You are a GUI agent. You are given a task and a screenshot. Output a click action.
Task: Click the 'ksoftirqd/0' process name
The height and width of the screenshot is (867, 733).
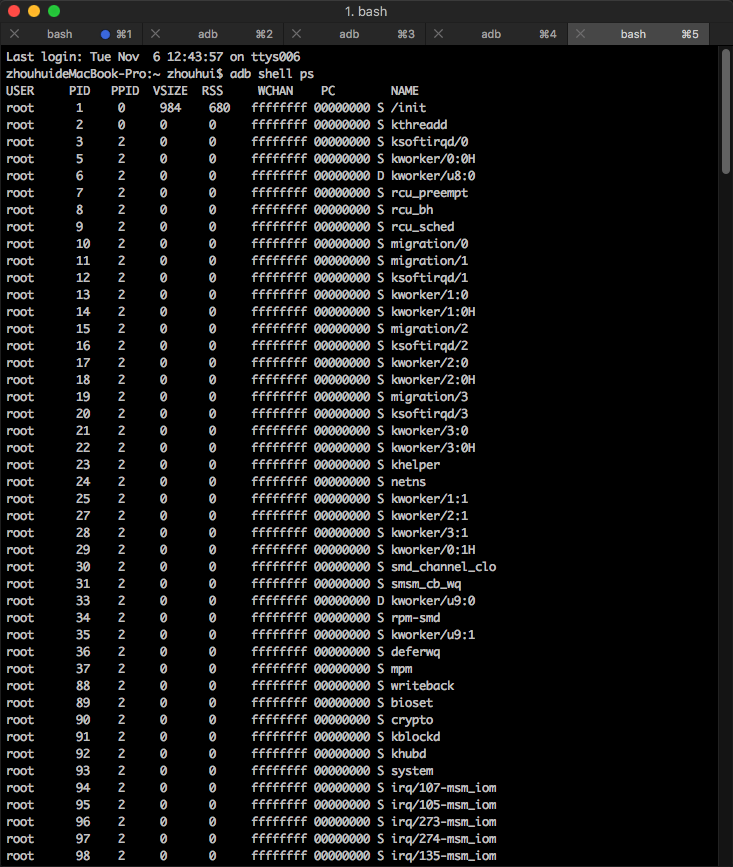(430, 142)
